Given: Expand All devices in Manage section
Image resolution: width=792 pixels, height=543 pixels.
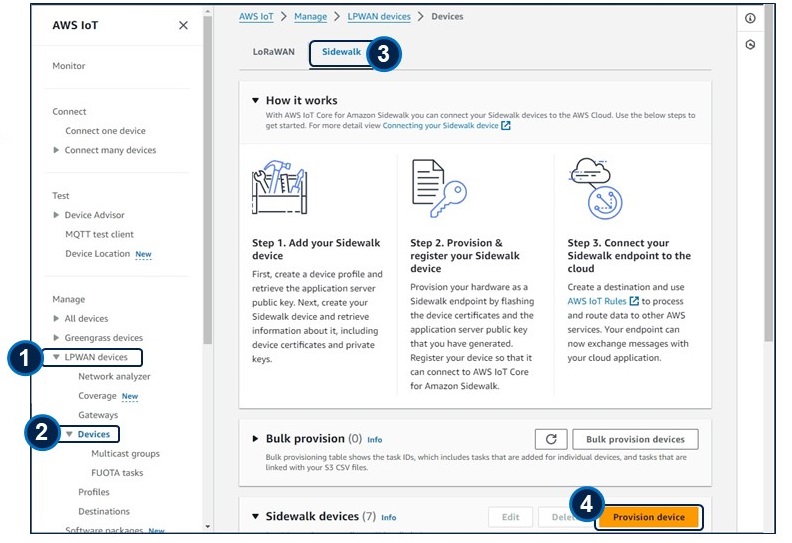Looking at the screenshot, I should pyautogui.click(x=56, y=318).
